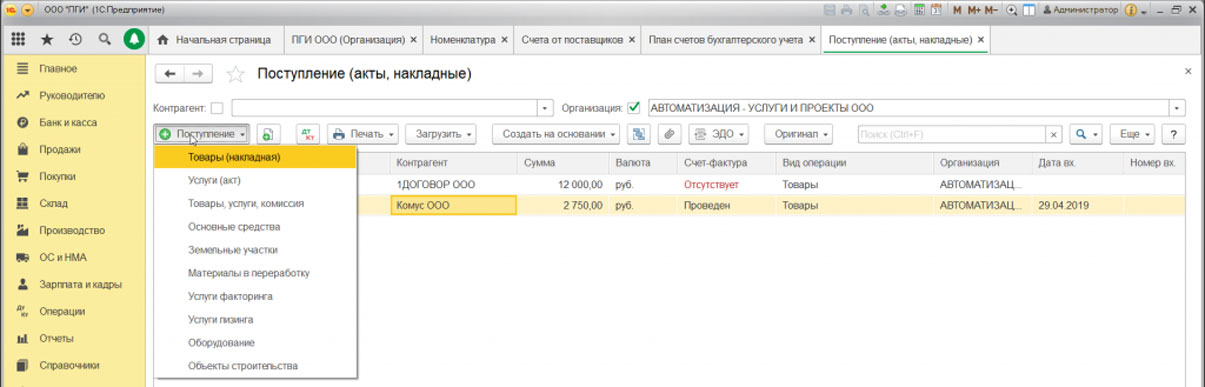The height and width of the screenshot is (387, 1205).
Task: Open global search magnifier icon
Action: click(104, 40)
